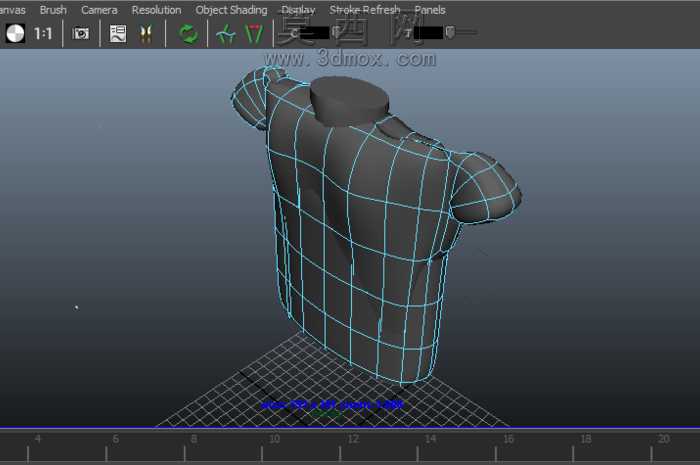Open the Panels menu

pos(429,10)
